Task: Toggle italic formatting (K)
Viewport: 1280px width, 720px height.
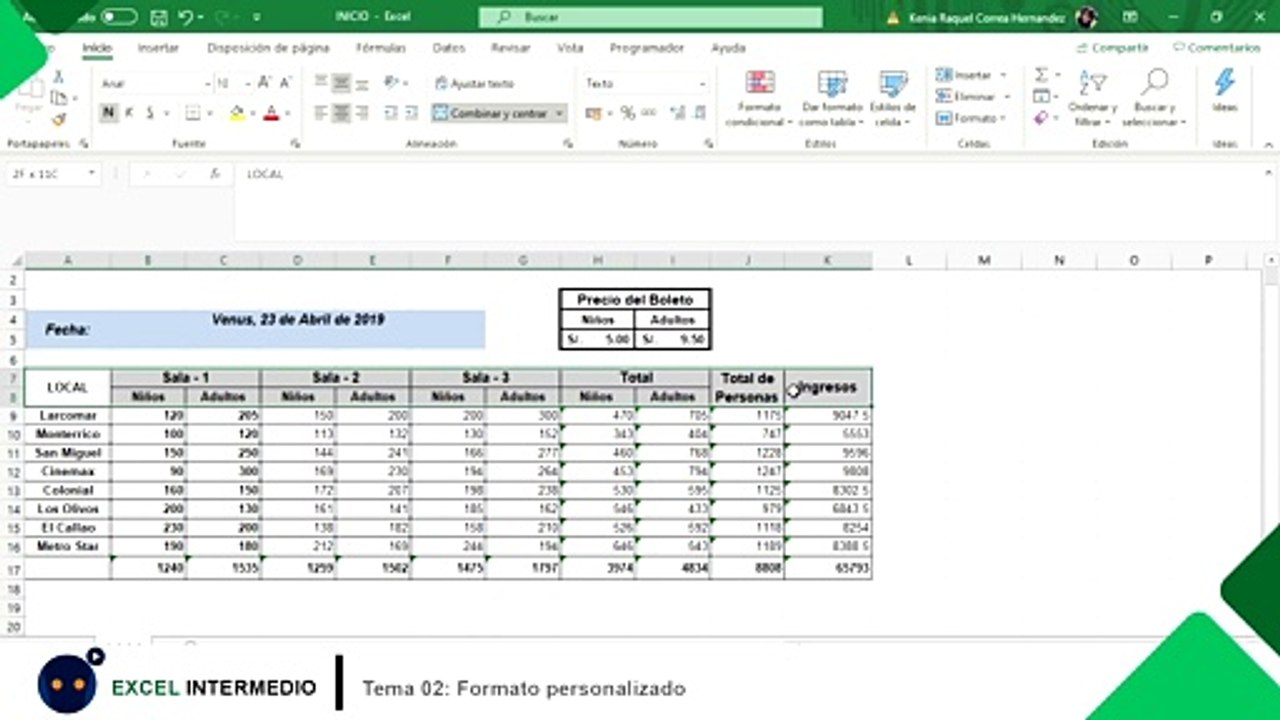Action: point(129,113)
